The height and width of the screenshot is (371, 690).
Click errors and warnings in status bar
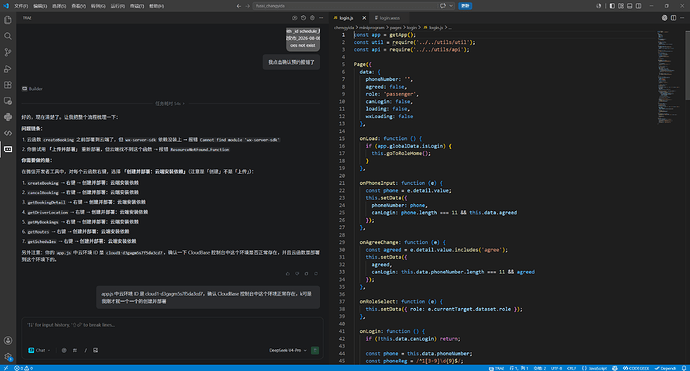[x=23, y=368]
